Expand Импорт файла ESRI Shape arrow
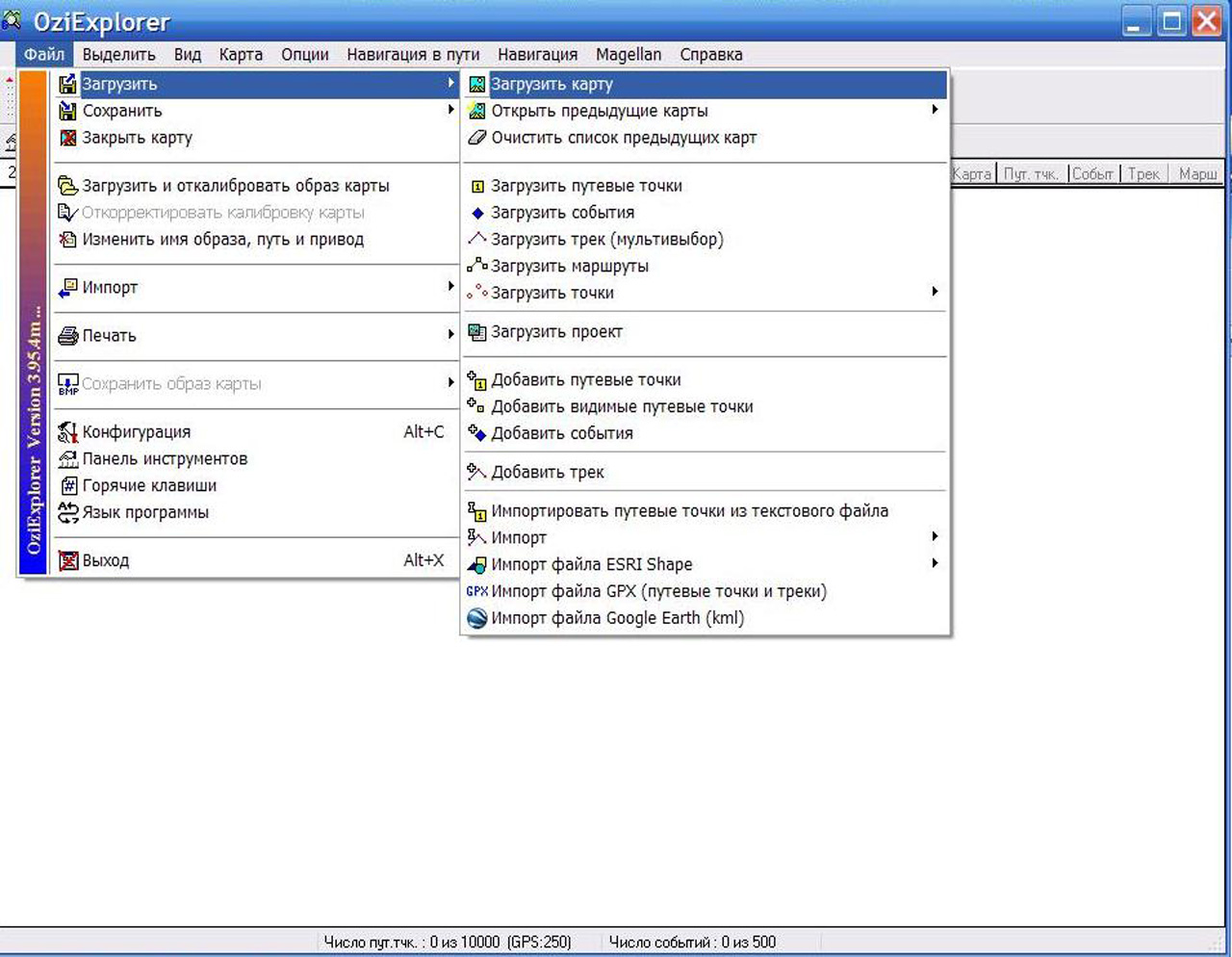Viewport: 1232px width, 957px height. (935, 563)
